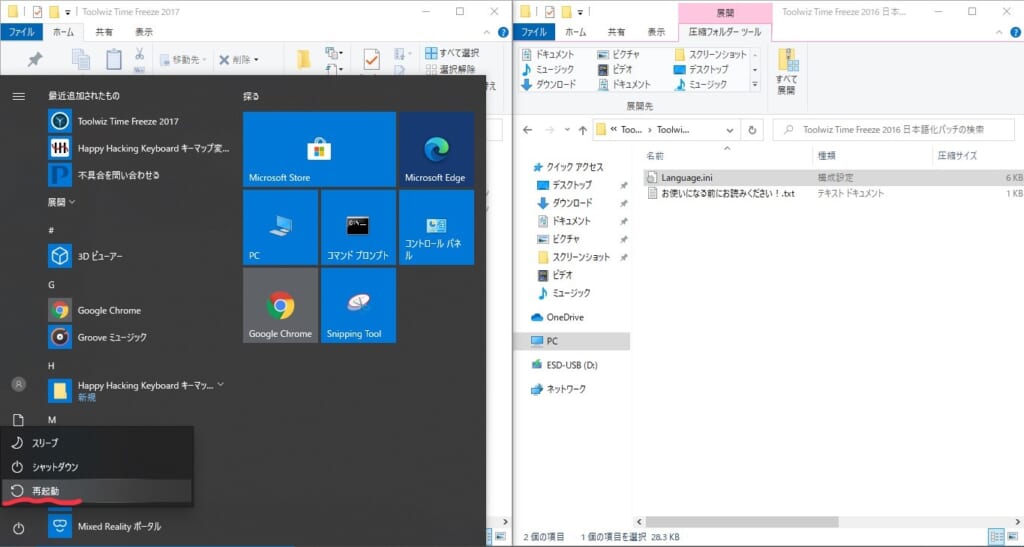Click the refresh button in right Explorer
The image size is (1024, 547).
752,130
